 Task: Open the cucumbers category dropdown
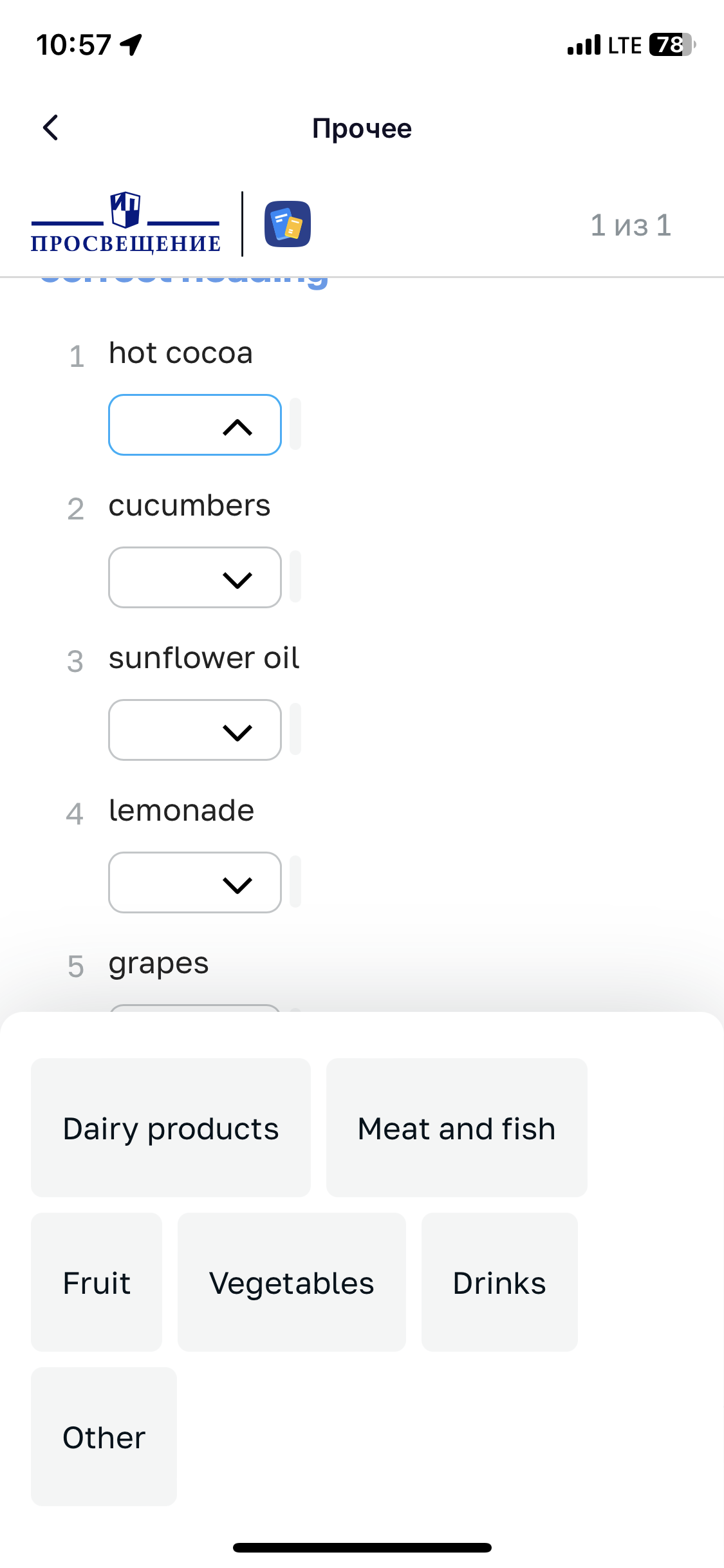tap(195, 577)
